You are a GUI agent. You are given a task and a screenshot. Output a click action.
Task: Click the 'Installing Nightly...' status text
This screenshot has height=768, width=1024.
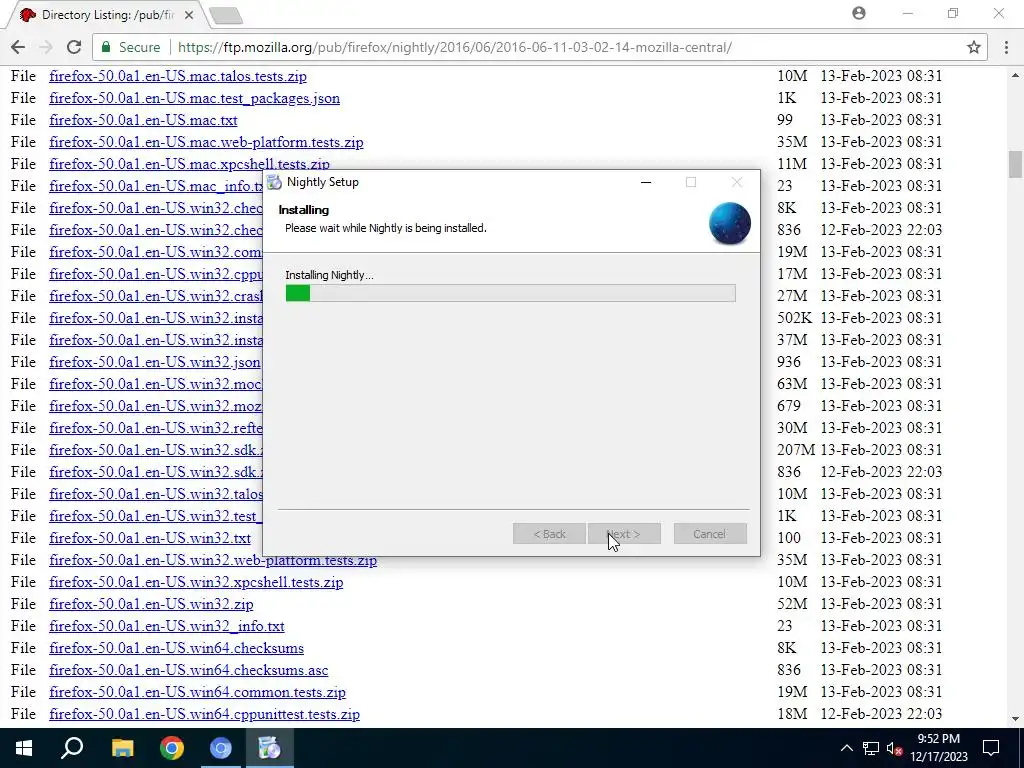[329, 275]
